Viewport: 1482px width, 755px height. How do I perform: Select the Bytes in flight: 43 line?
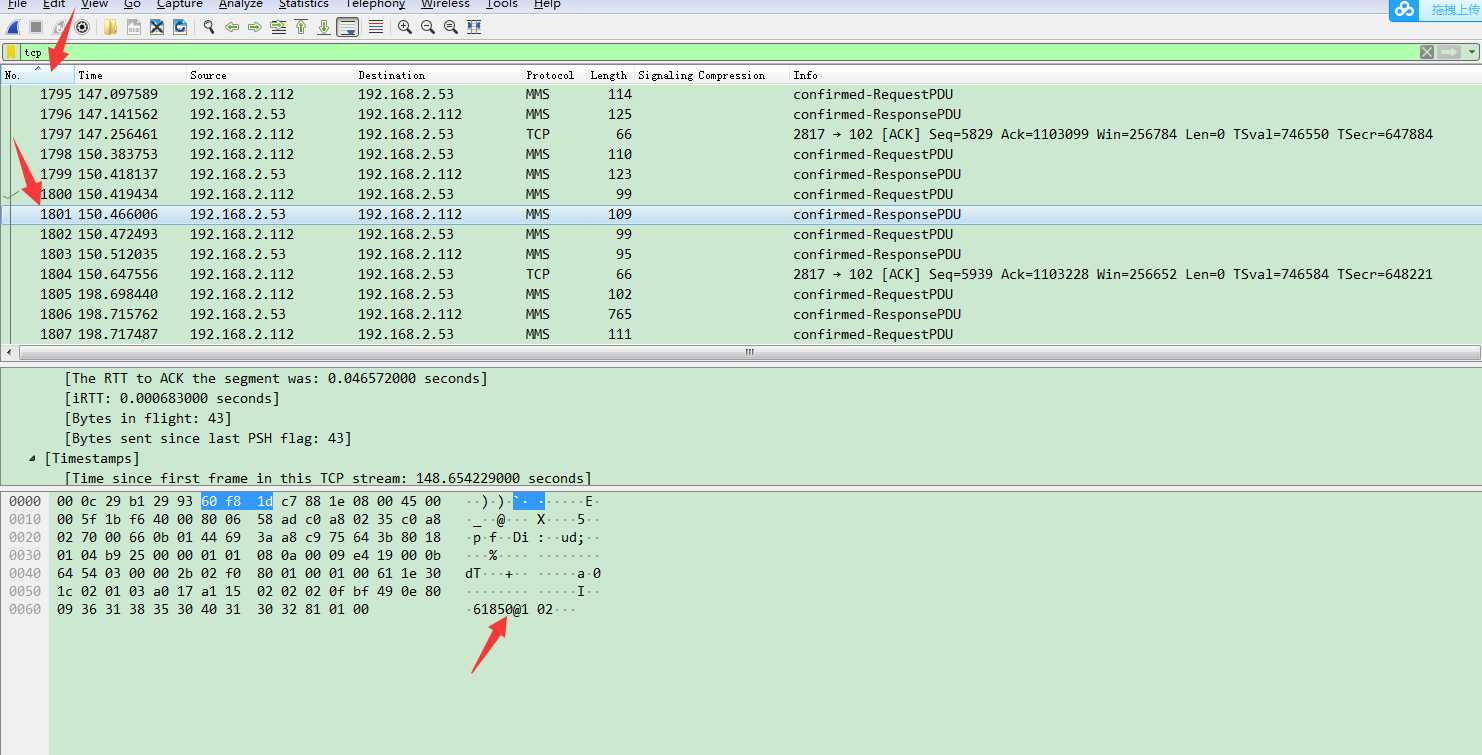(148, 418)
